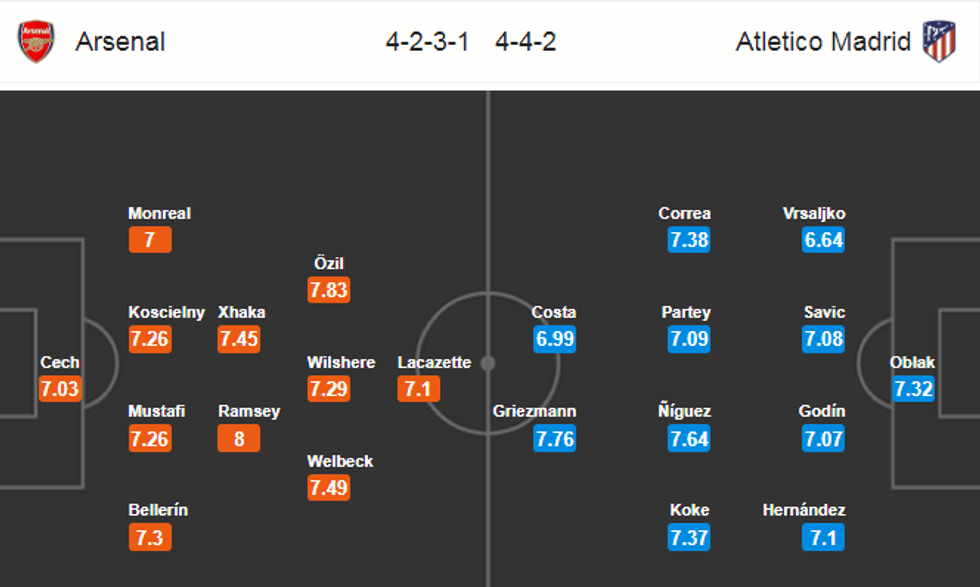Open the Arsenal team name link
The image size is (980, 587).
121,42
